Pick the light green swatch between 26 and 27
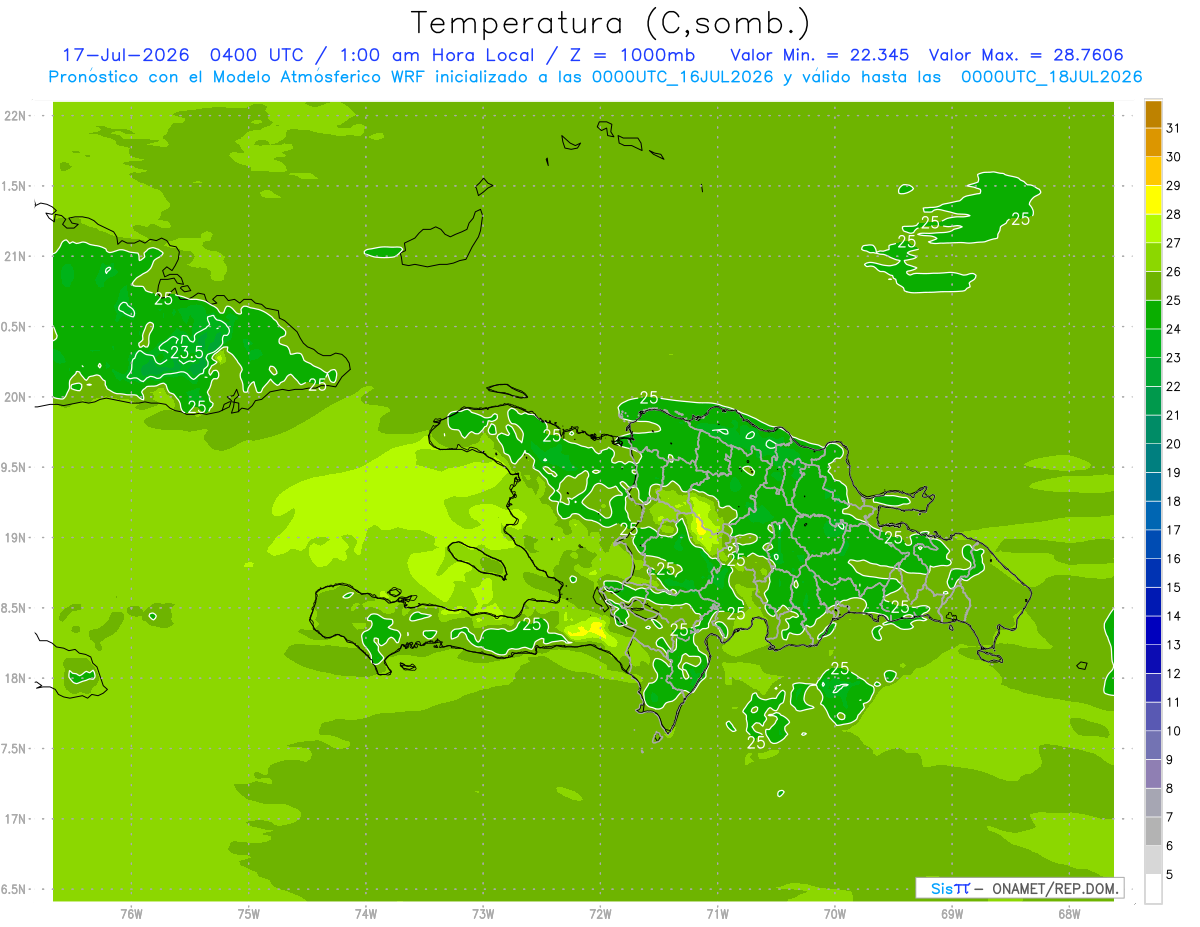 coord(1153,257)
